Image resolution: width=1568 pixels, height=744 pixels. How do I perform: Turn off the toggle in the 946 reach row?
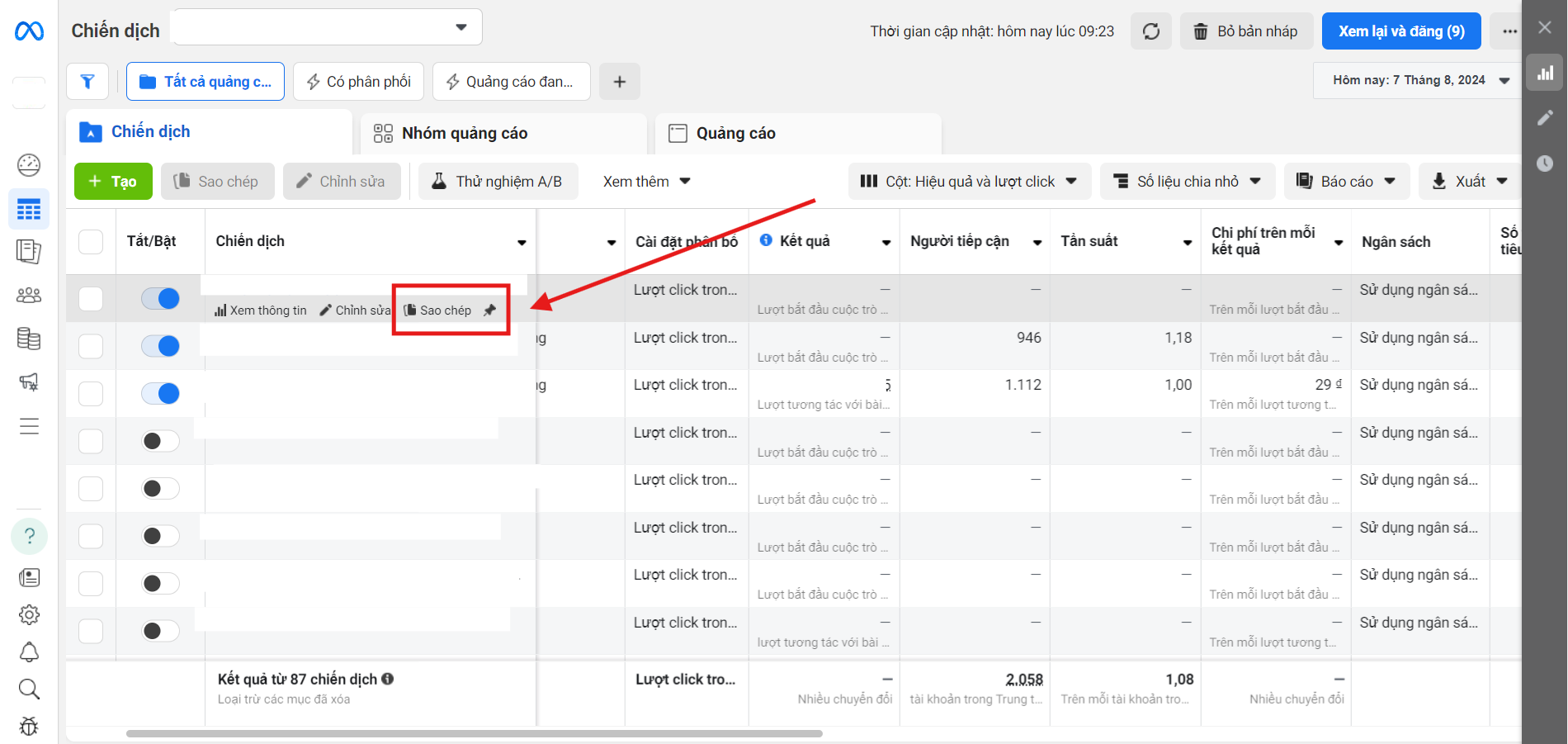160,346
